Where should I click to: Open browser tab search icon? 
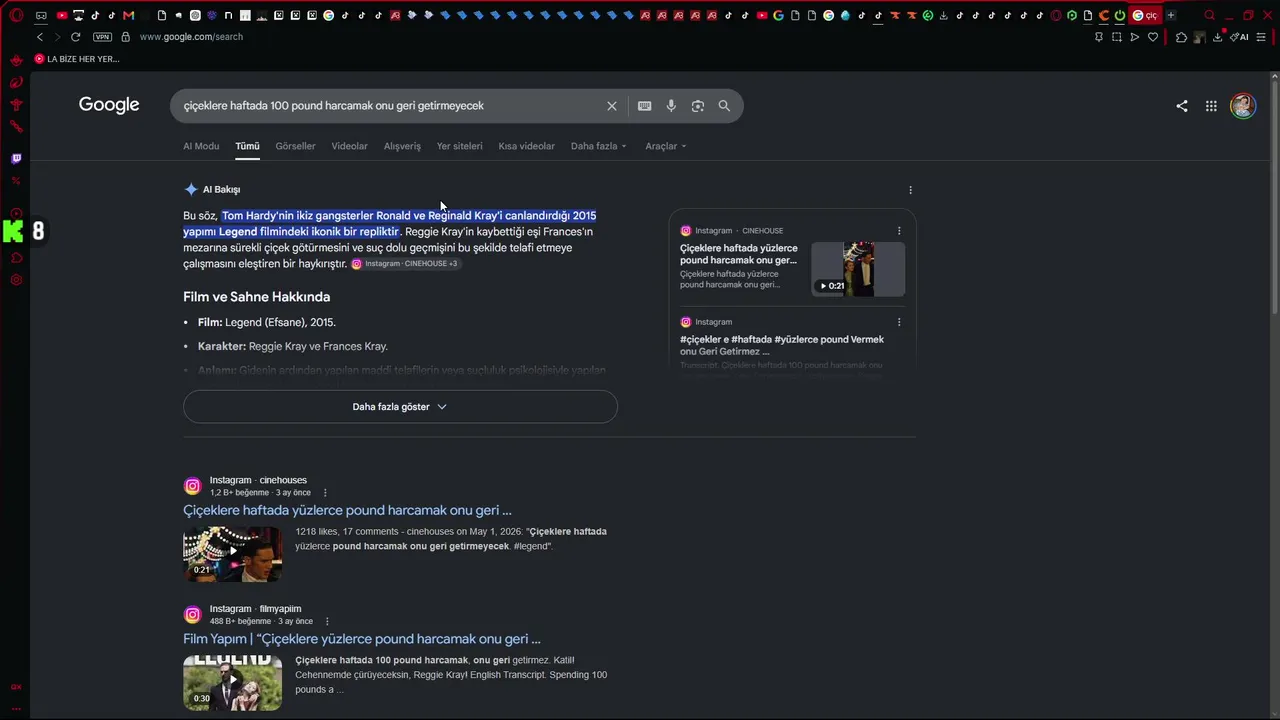(x=1210, y=15)
